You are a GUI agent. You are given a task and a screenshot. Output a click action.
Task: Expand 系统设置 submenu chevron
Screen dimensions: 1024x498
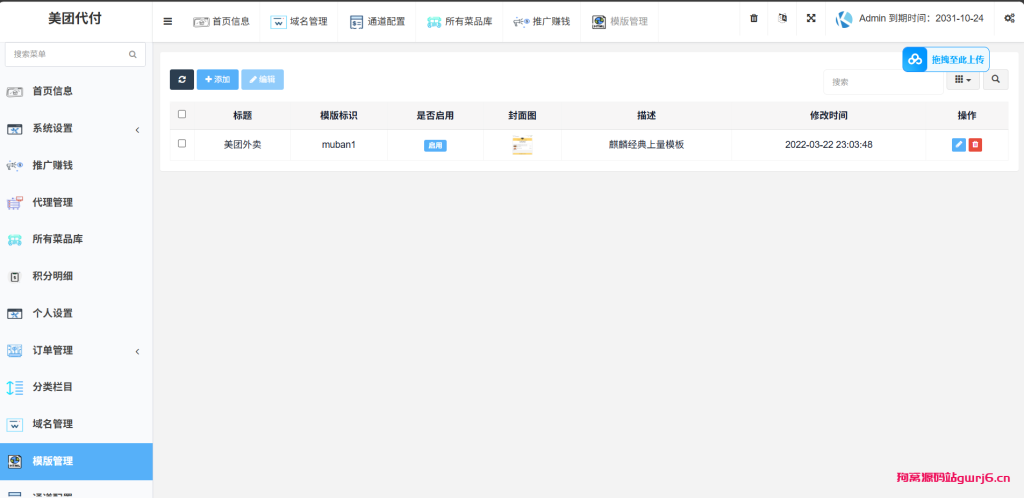[x=138, y=130]
